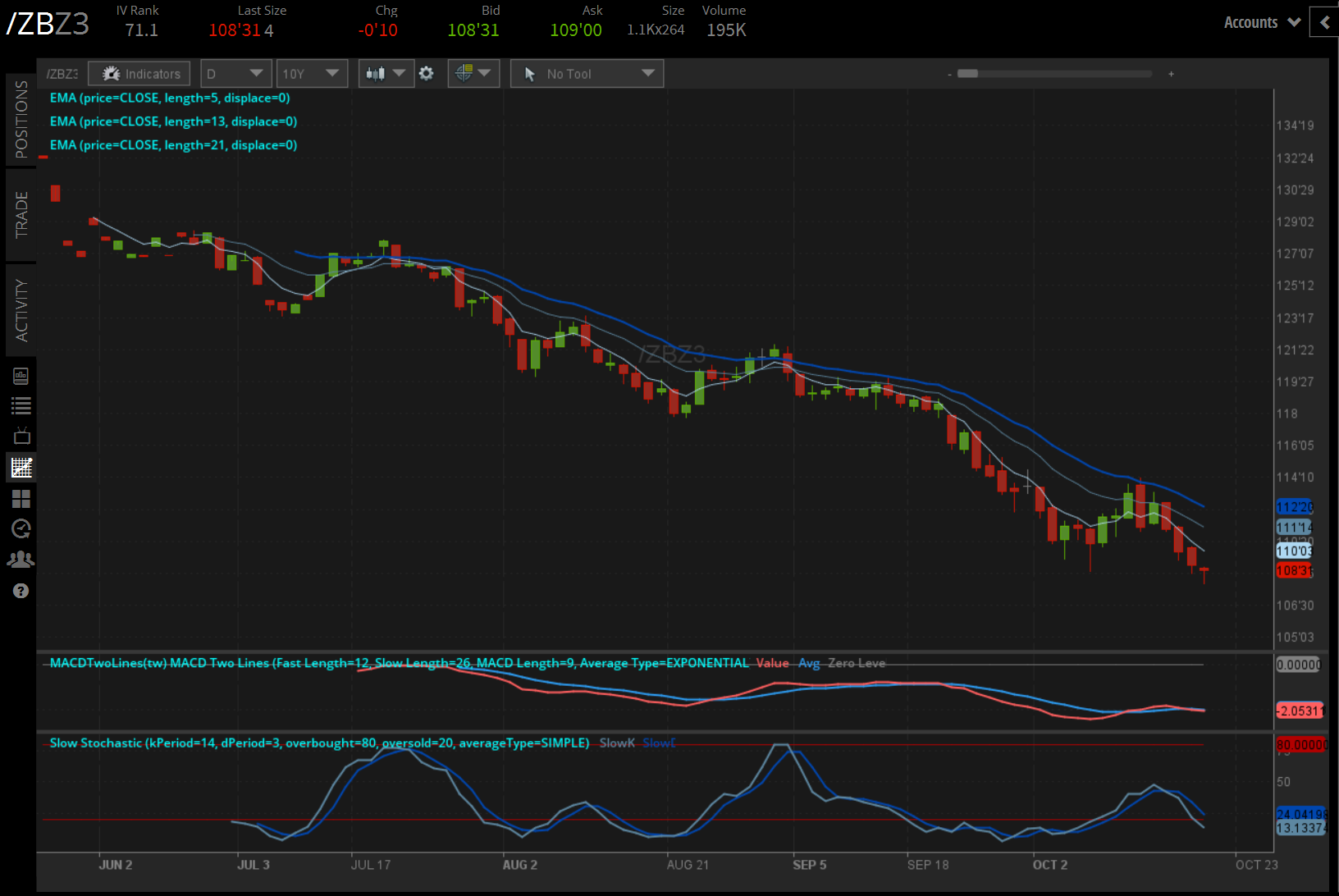Click the question mark help icon
Screen dimensions: 1339x896
21,591
